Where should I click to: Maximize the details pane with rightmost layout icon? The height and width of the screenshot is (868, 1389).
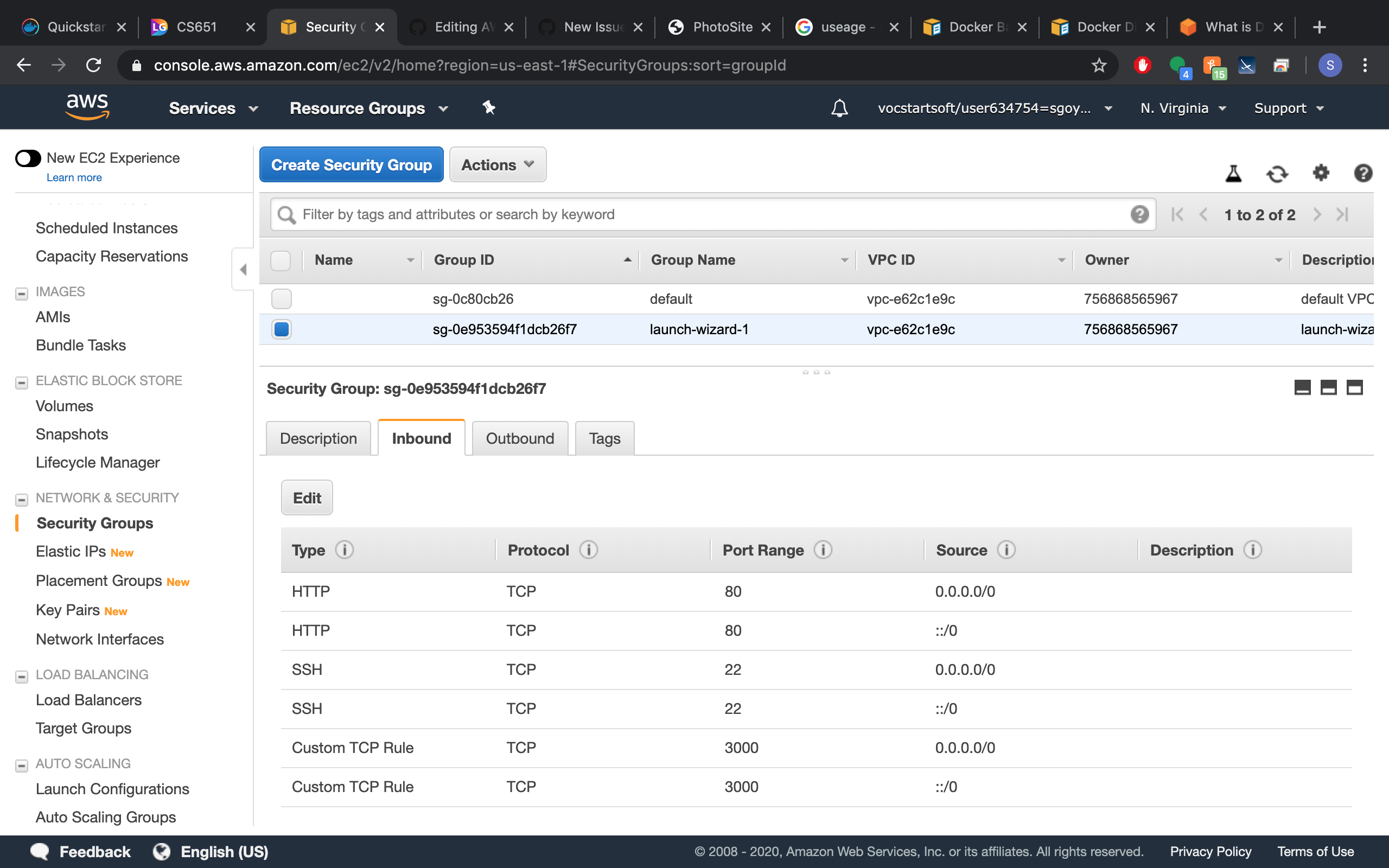tap(1355, 388)
